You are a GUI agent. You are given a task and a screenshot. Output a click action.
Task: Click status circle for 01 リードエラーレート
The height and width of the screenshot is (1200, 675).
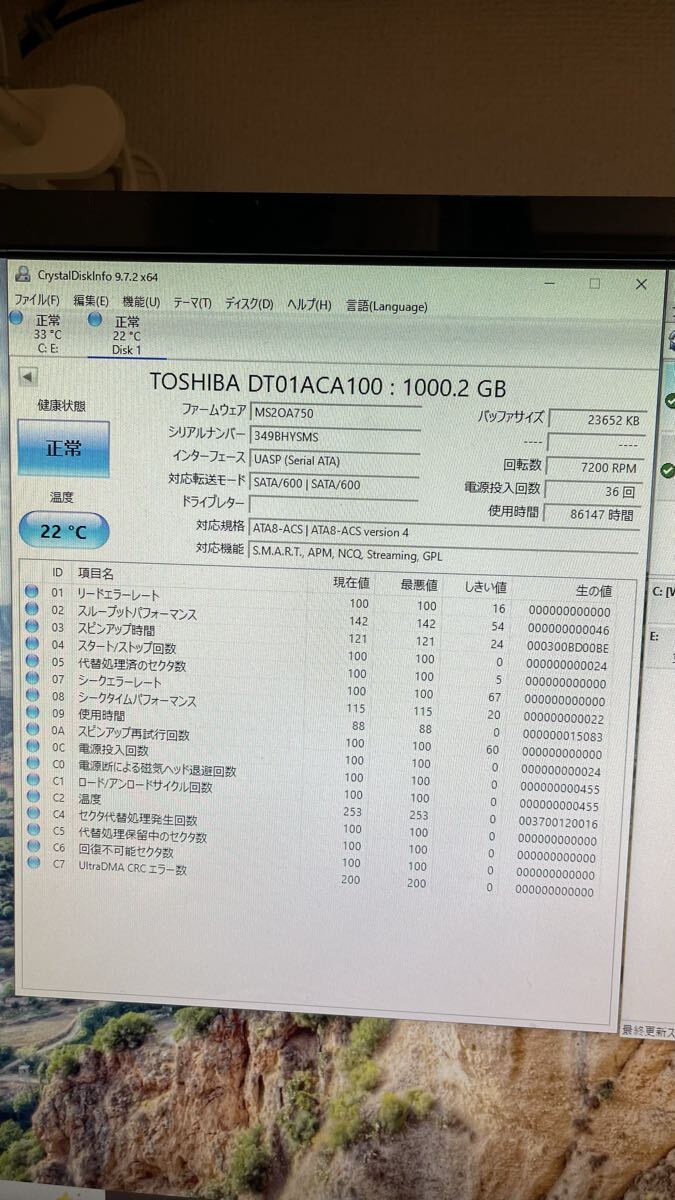[x=32, y=592]
